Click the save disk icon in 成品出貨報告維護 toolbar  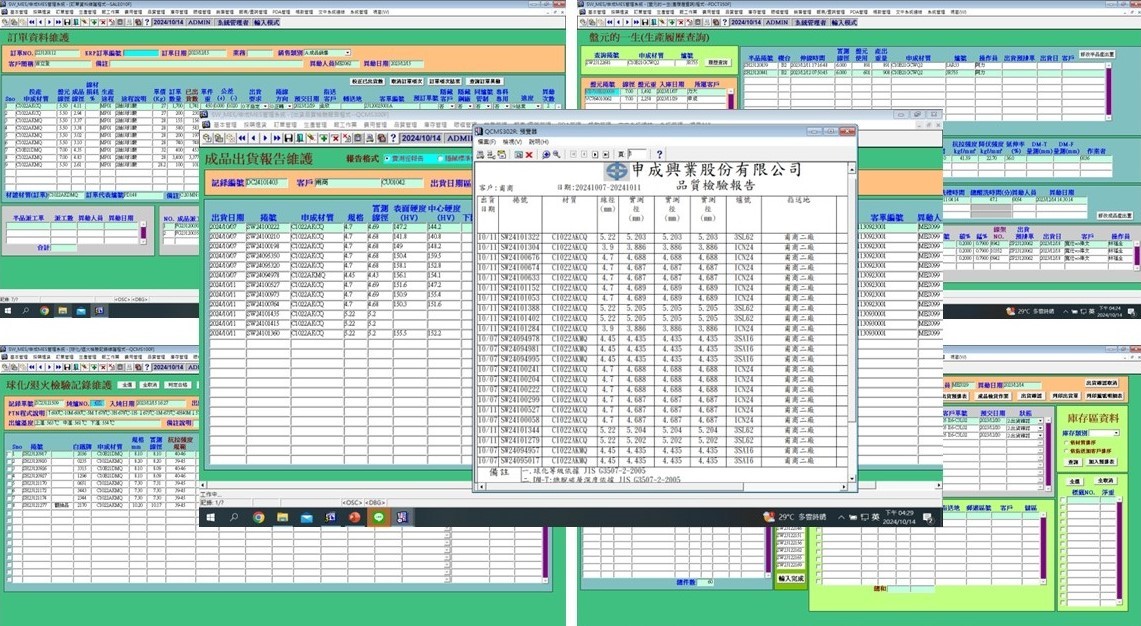click(288, 138)
